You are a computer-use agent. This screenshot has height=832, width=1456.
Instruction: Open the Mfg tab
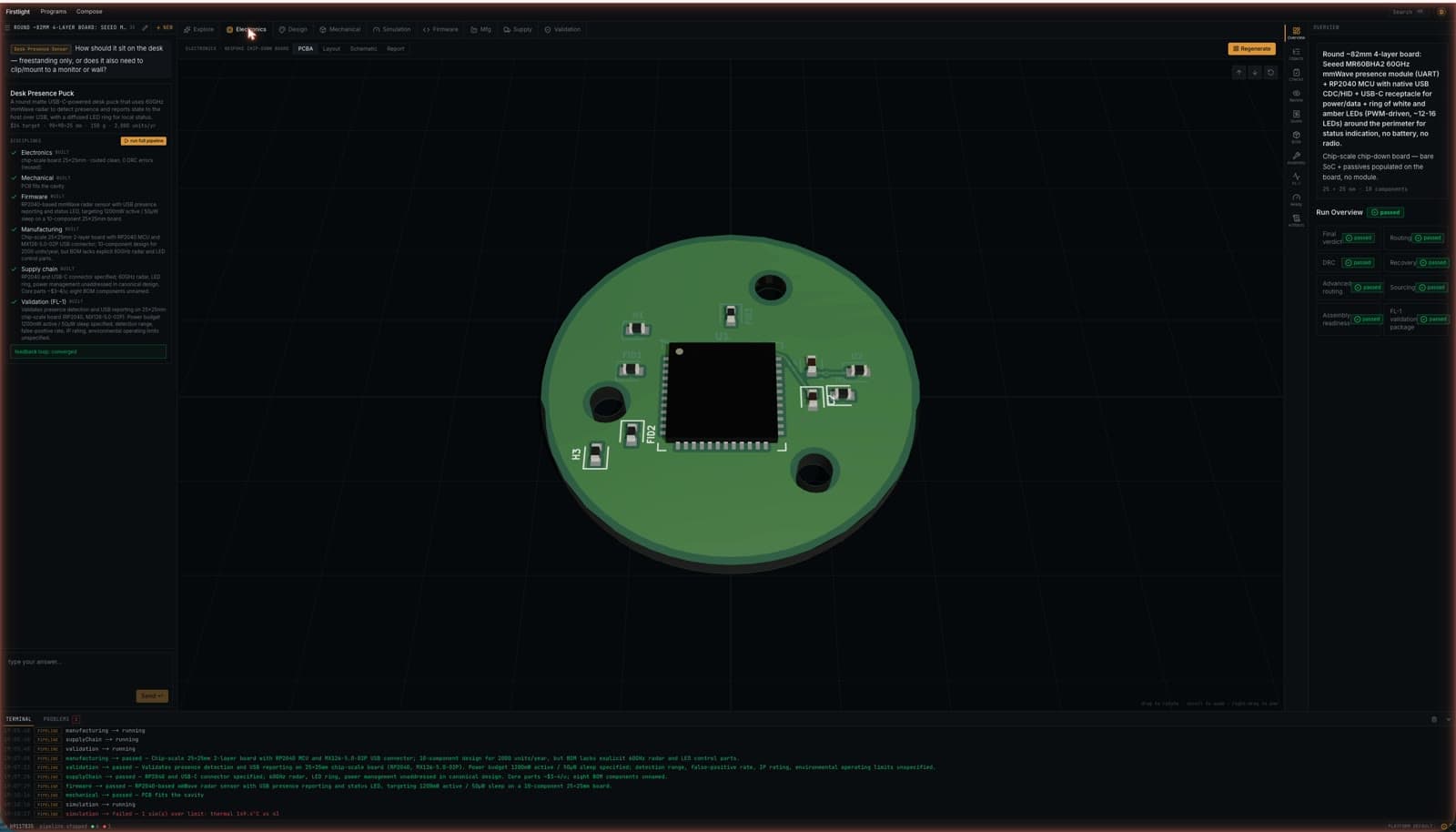click(x=481, y=29)
